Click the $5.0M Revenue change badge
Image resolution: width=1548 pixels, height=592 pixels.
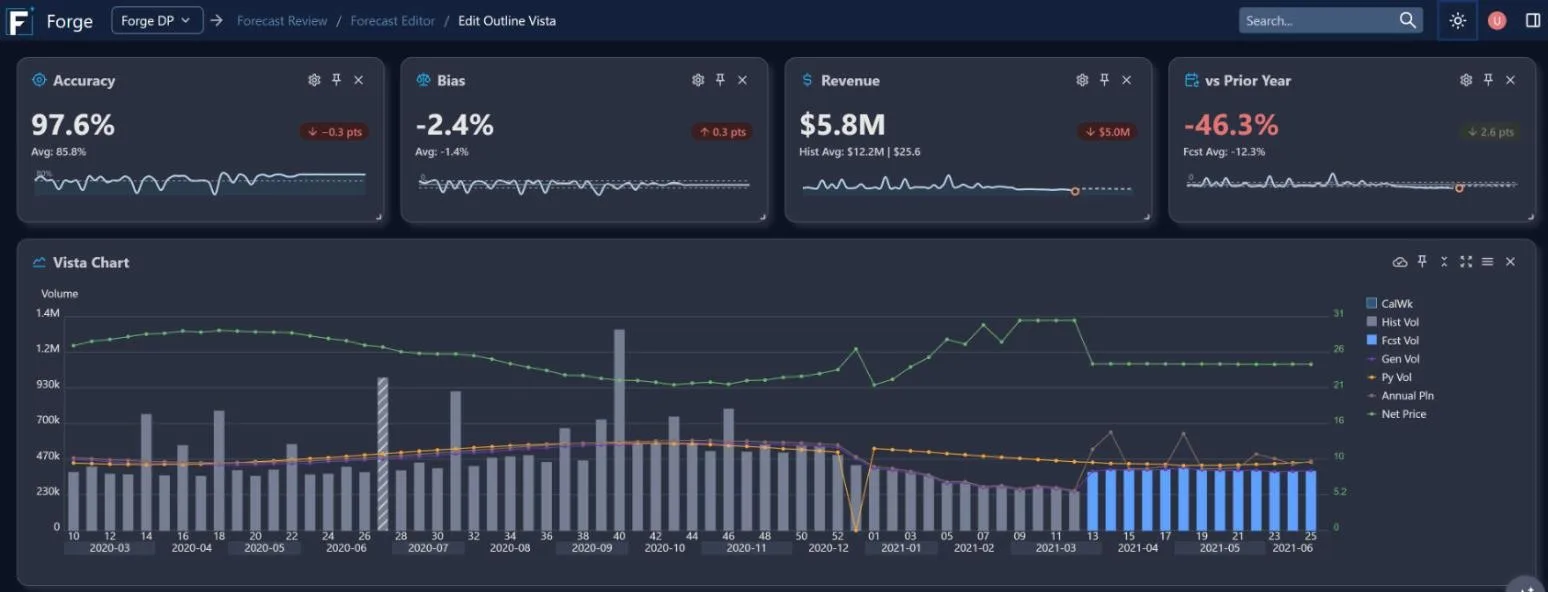tap(1107, 132)
